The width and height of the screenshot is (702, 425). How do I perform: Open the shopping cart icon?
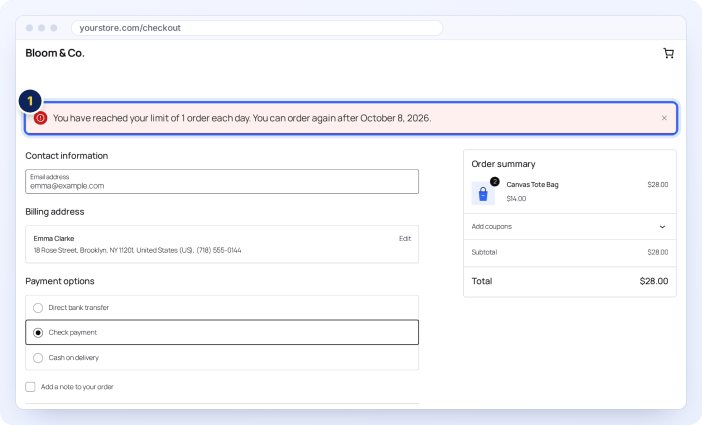coord(668,53)
